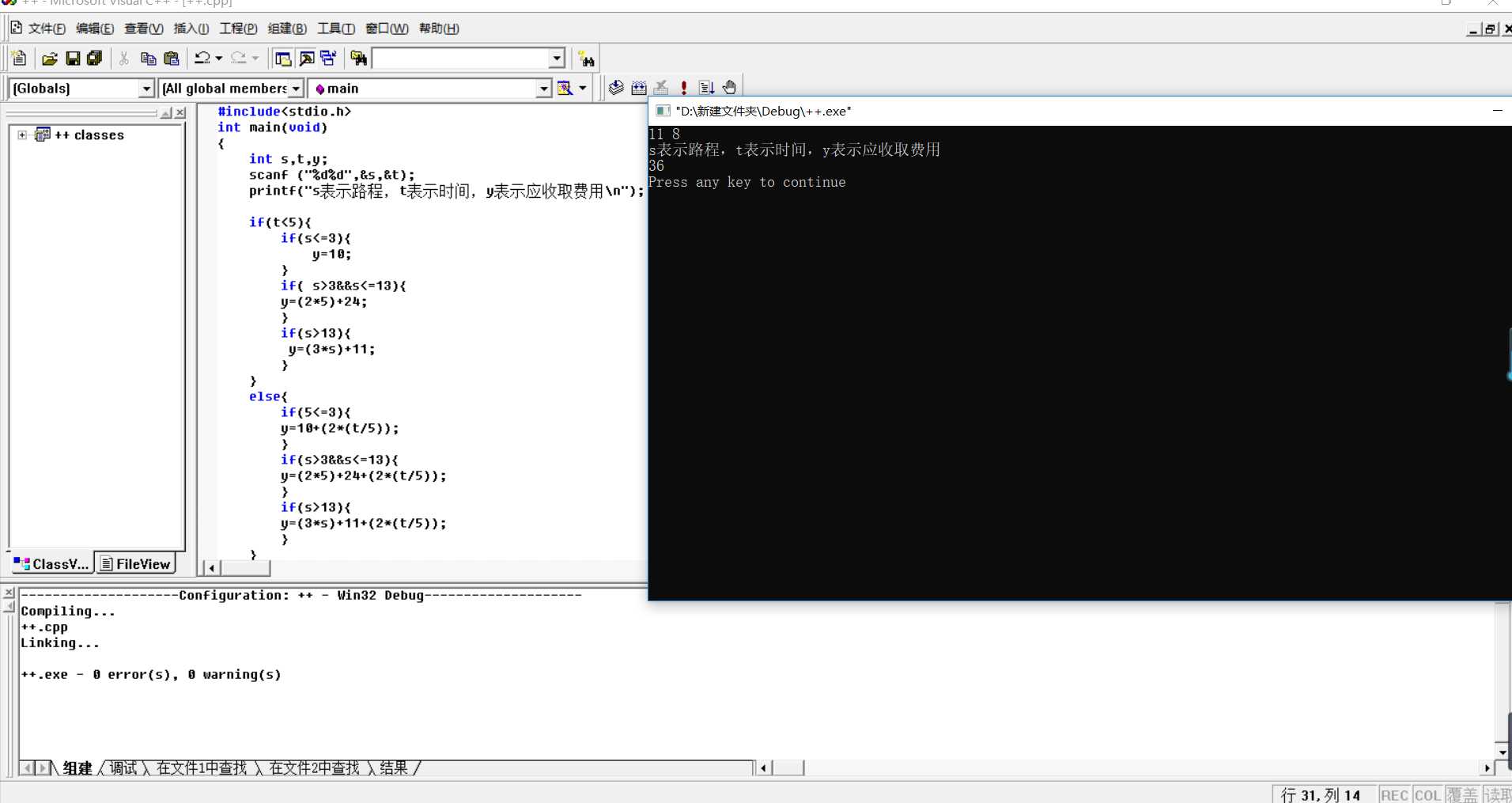Click the Save All icon

(x=94, y=59)
